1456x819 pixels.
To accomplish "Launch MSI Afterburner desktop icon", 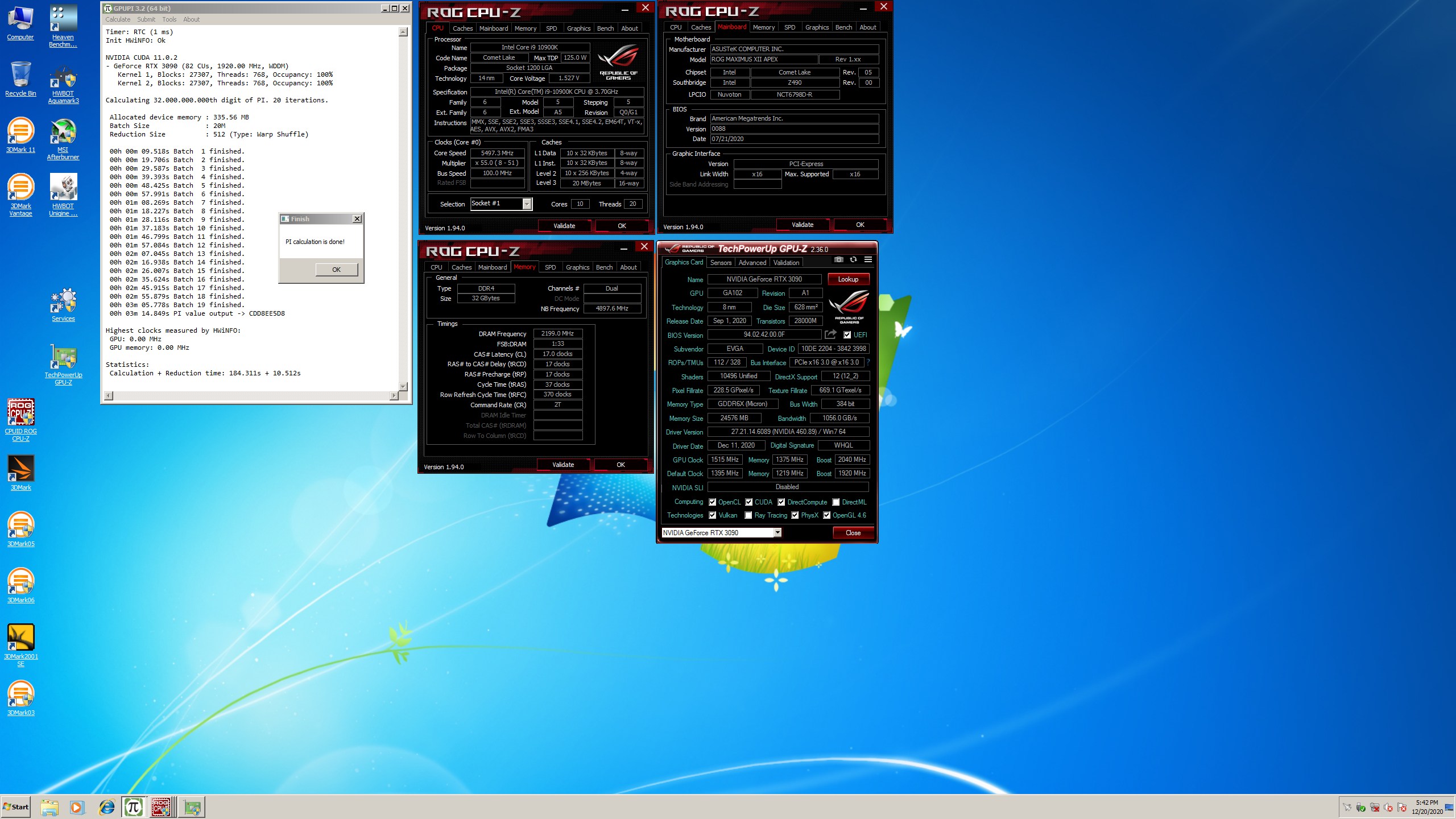I will pyautogui.click(x=63, y=139).
